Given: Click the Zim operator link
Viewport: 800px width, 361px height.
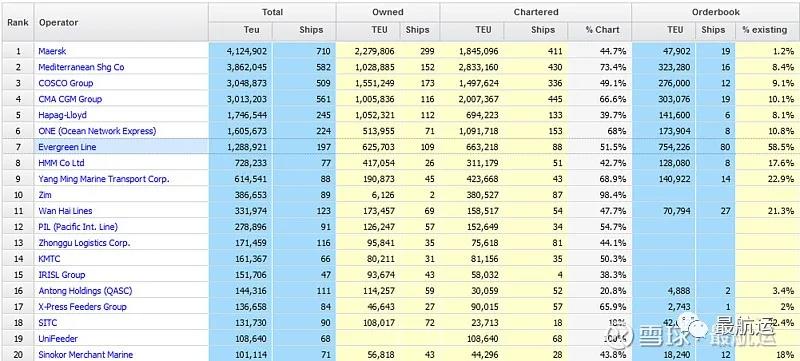Looking at the screenshot, I should coord(45,195).
